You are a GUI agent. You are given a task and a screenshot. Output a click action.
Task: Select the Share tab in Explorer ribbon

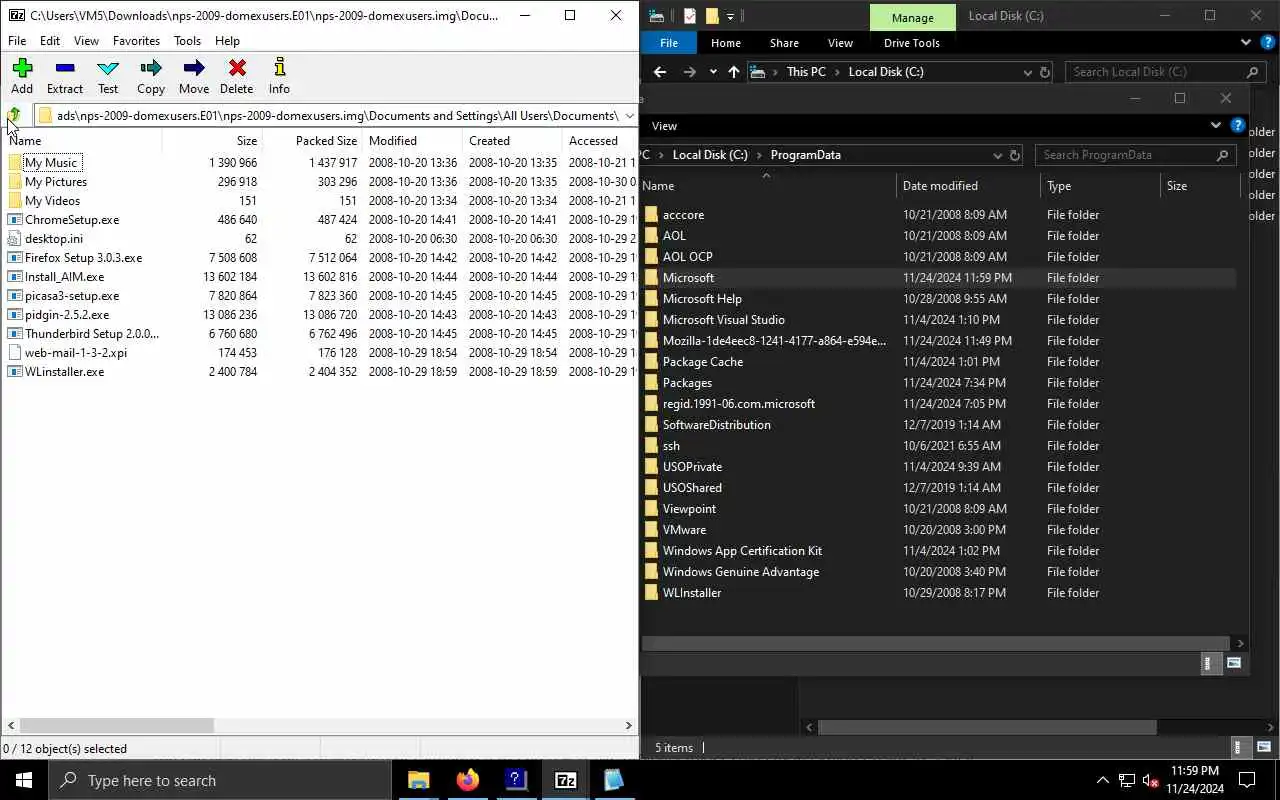784,43
